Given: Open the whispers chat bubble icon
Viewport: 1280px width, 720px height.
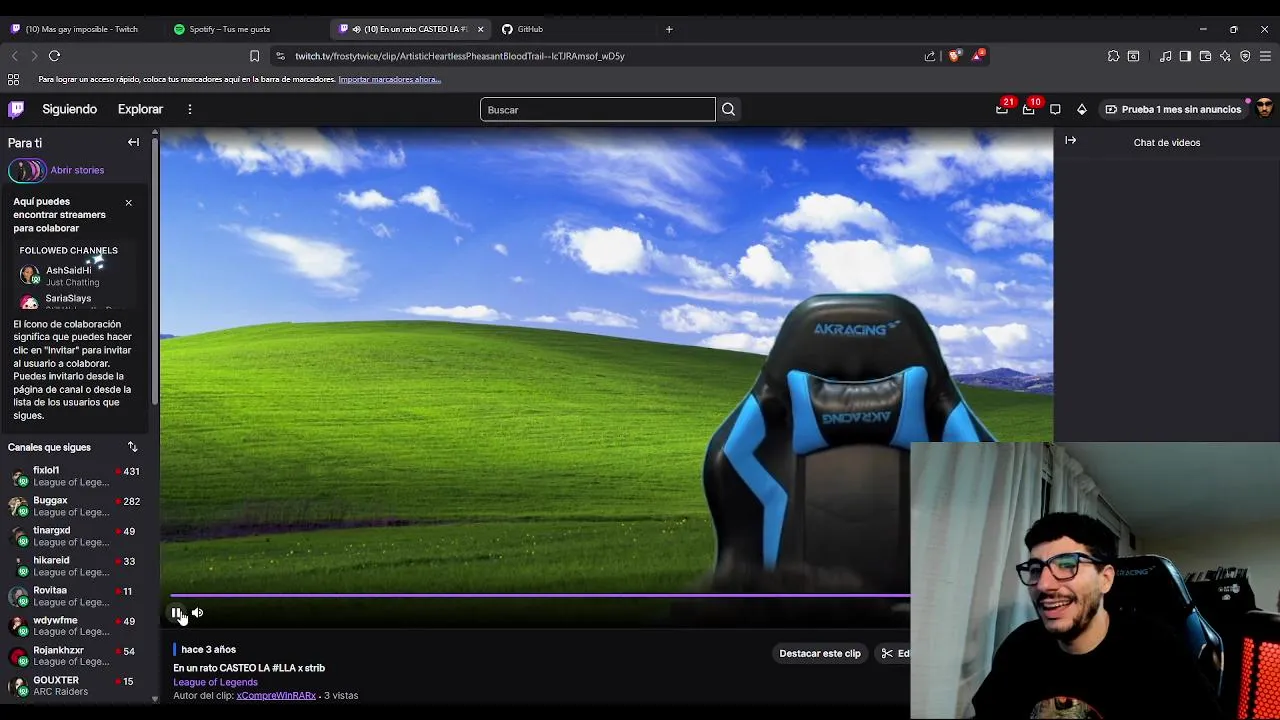Looking at the screenshot, I should click(1055, 109).
